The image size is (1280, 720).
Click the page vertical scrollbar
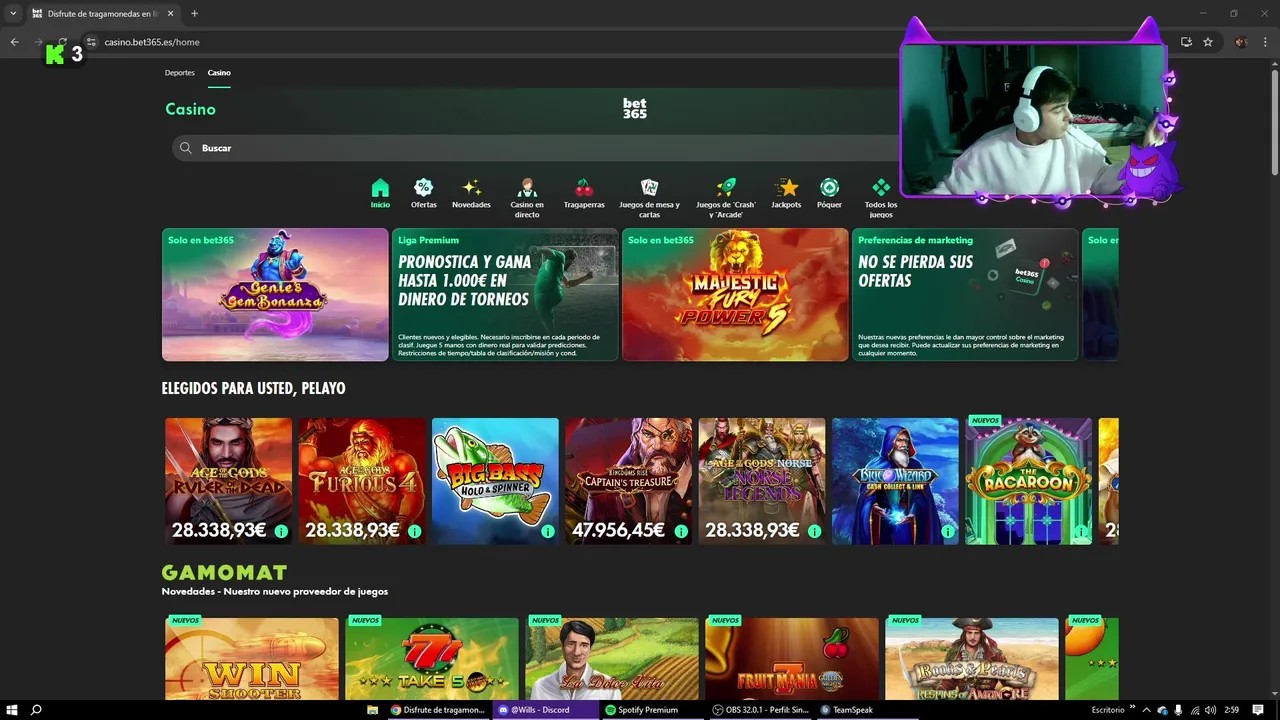(x=1274, y=120)
